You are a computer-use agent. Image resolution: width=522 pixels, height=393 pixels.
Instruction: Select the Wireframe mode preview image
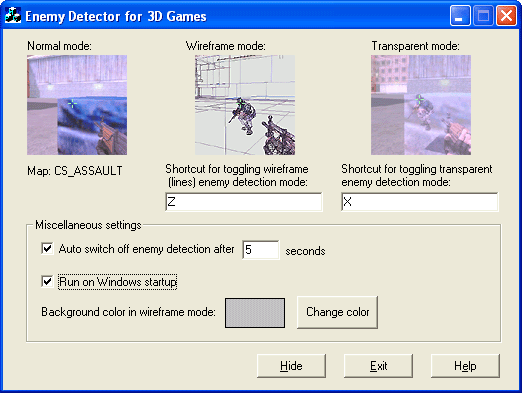(245, 105)
